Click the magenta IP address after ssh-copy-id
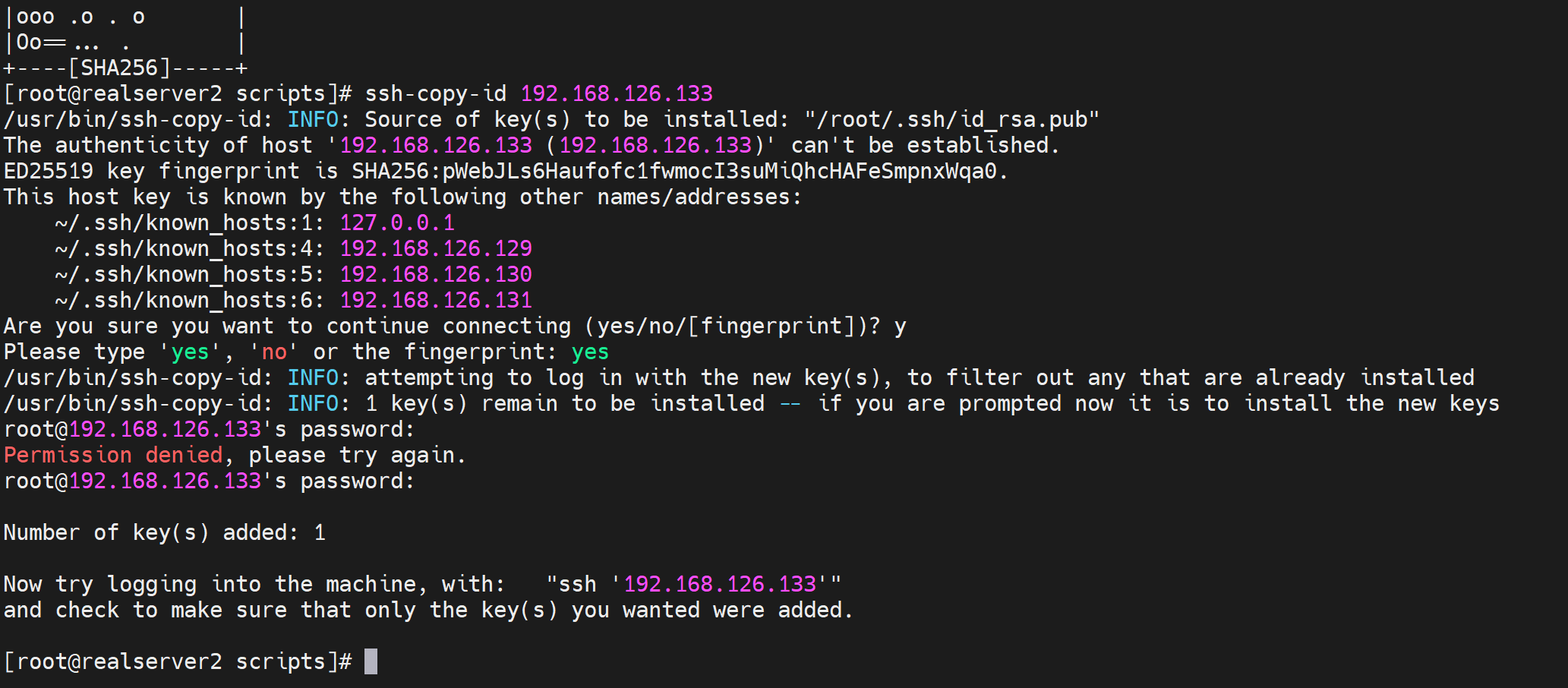The image size is (1568, 688). (x=617, y=93)
